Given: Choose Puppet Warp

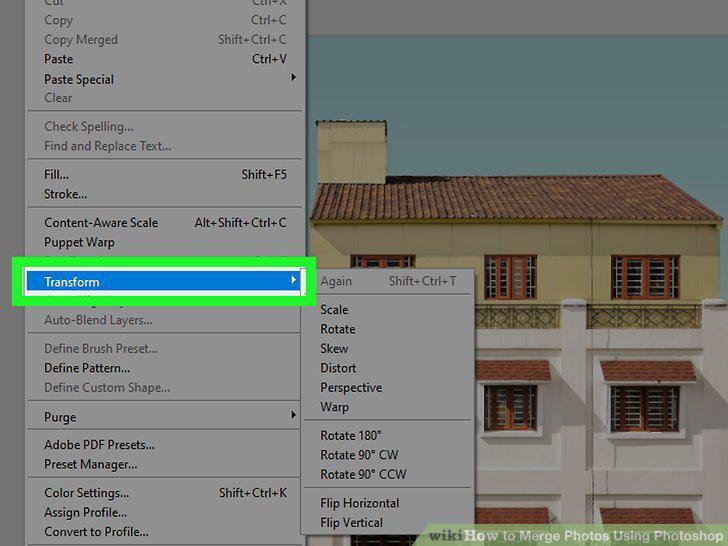Looking at the screenshot, I should pos(165,242).
